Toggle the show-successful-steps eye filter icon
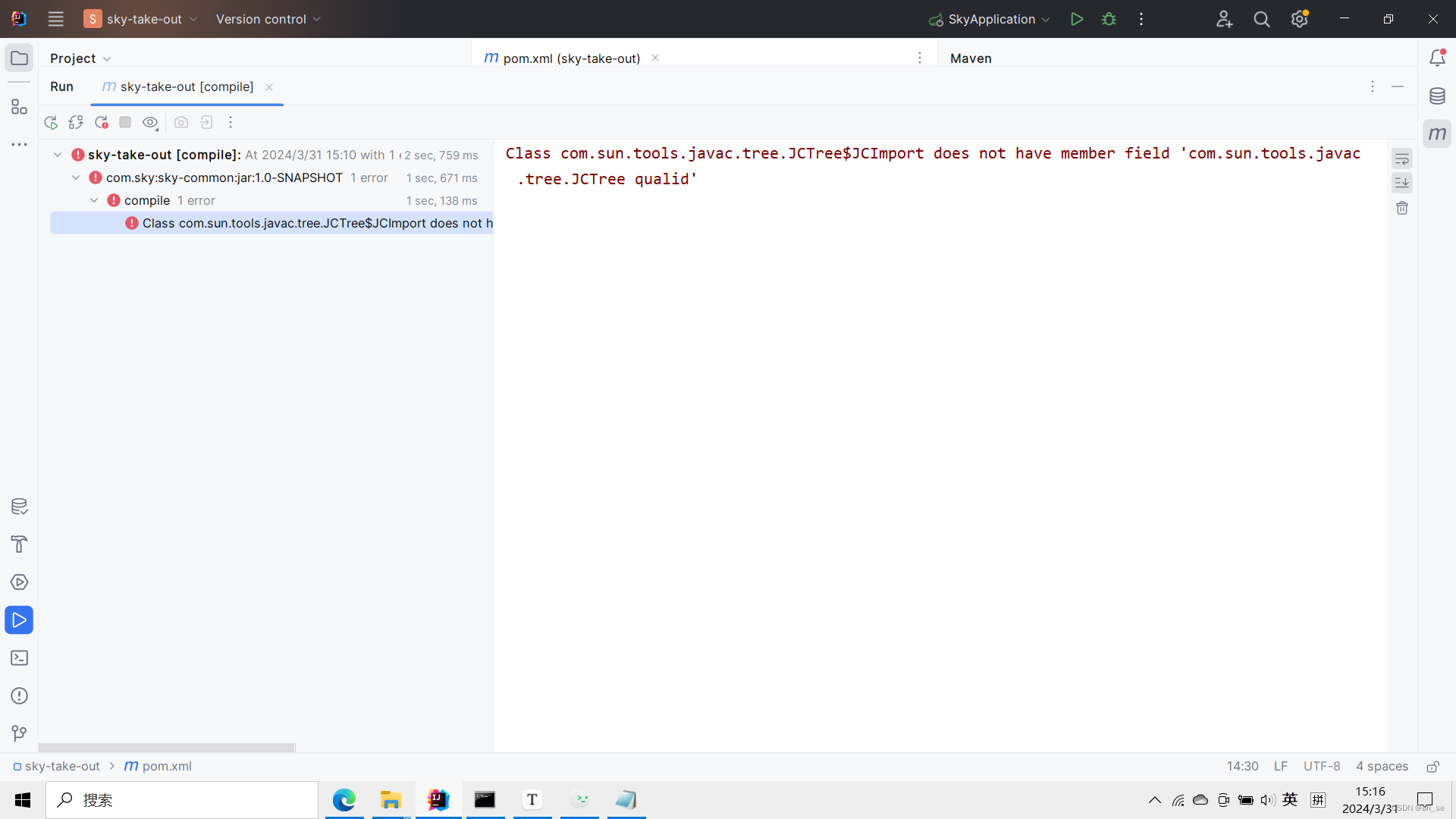 (150, 122)
